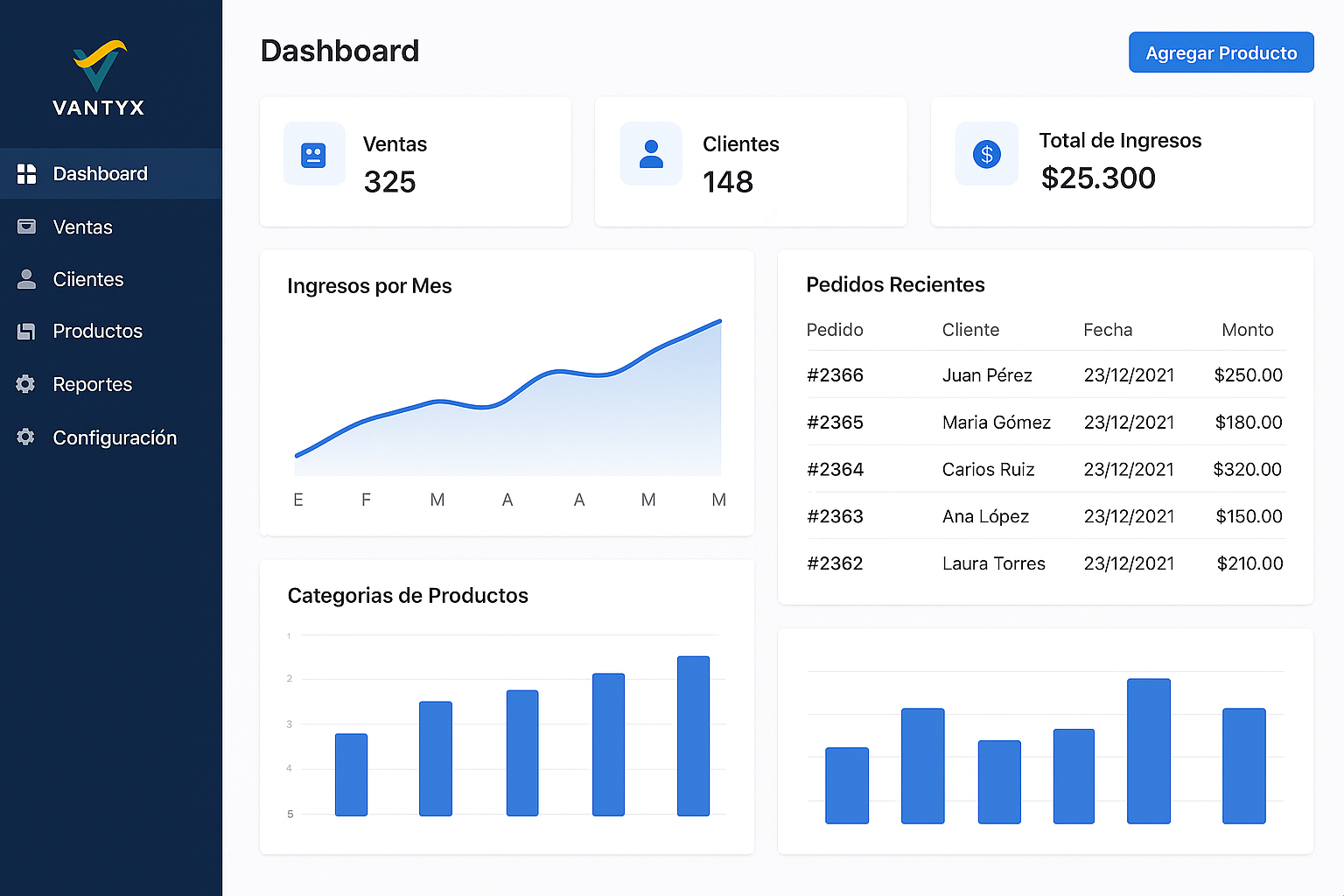The image size is (1344, 896).
Task: Click the dollar icon in Total de Ingresos
Action: pyautogui.click(x=986, y=155)
